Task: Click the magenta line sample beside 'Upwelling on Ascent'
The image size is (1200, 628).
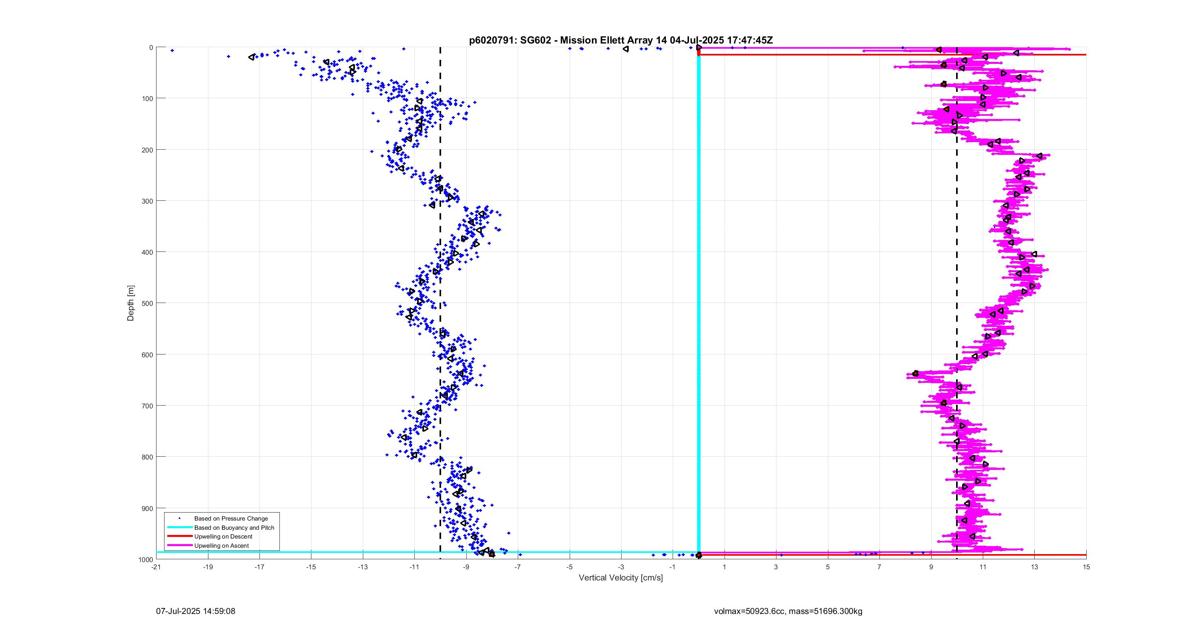Action: (179, 545)
